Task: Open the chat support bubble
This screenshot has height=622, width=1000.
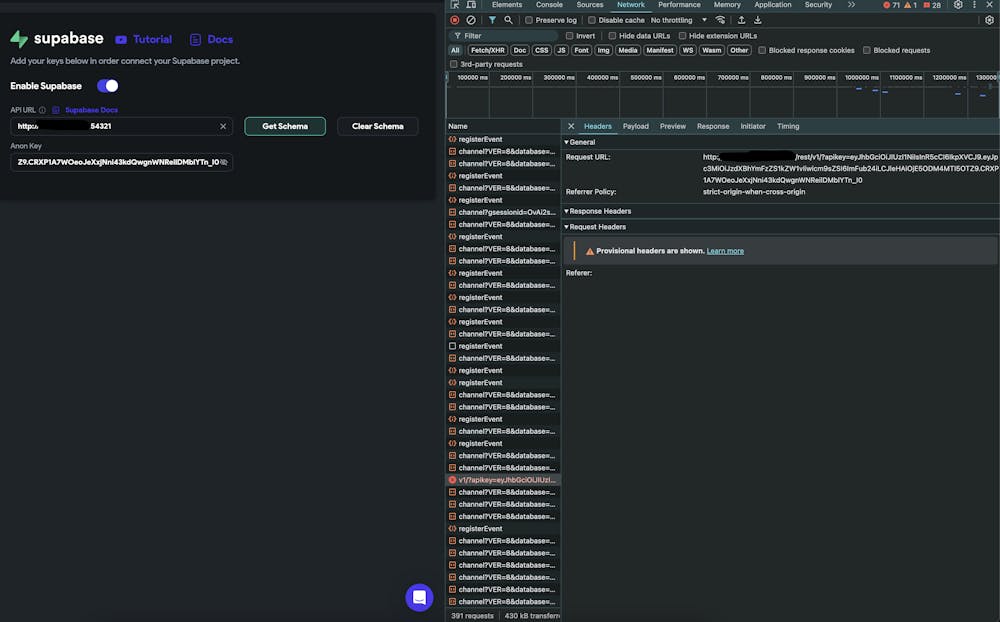Action: (419, 597)
